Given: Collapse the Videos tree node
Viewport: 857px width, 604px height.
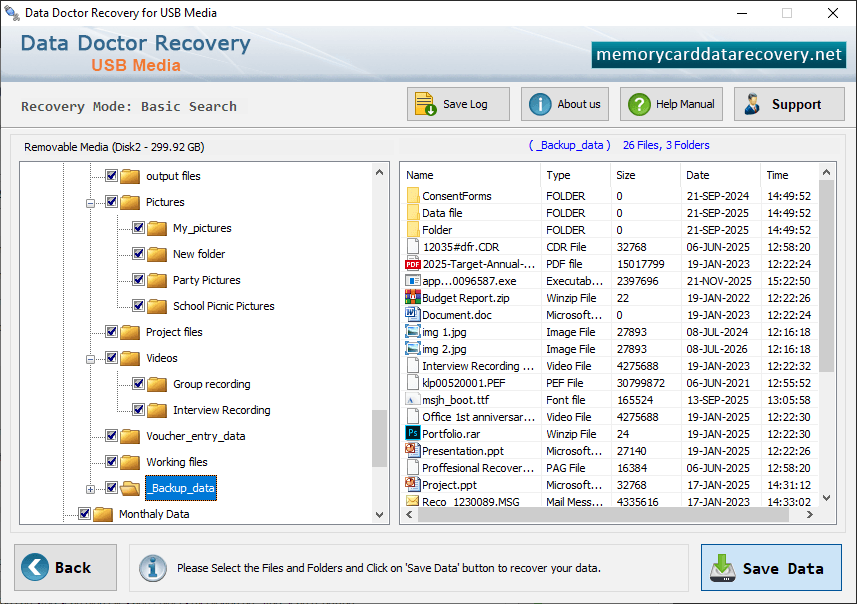Looking at the screenshot, I should tap(90, 359).
